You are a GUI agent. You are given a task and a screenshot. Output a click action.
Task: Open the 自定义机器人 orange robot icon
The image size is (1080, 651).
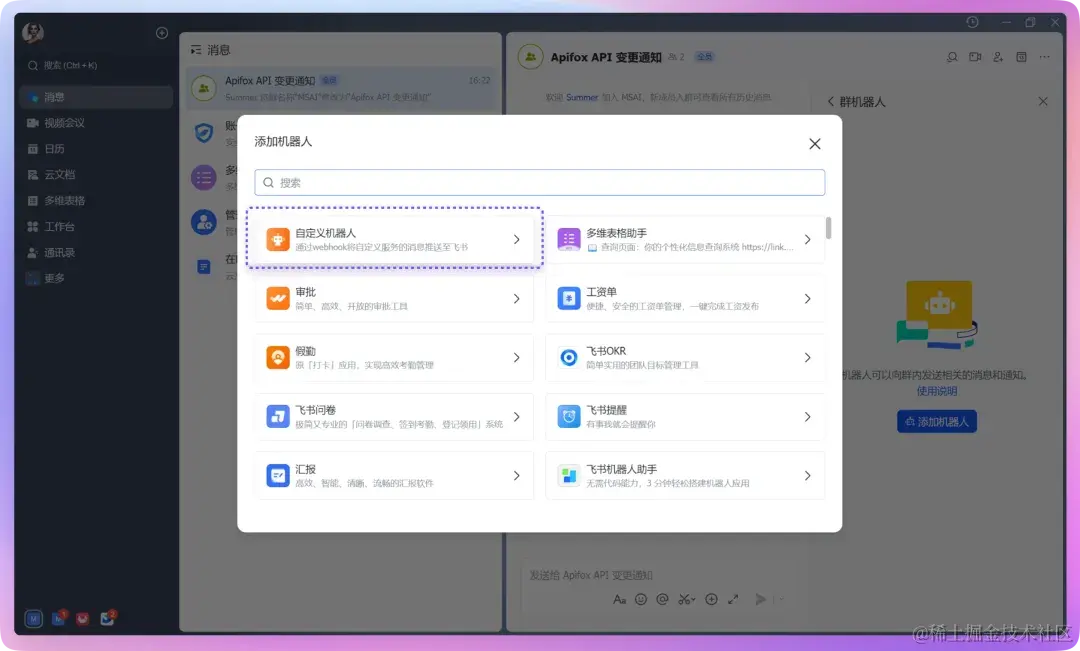(x=278, y=240)
